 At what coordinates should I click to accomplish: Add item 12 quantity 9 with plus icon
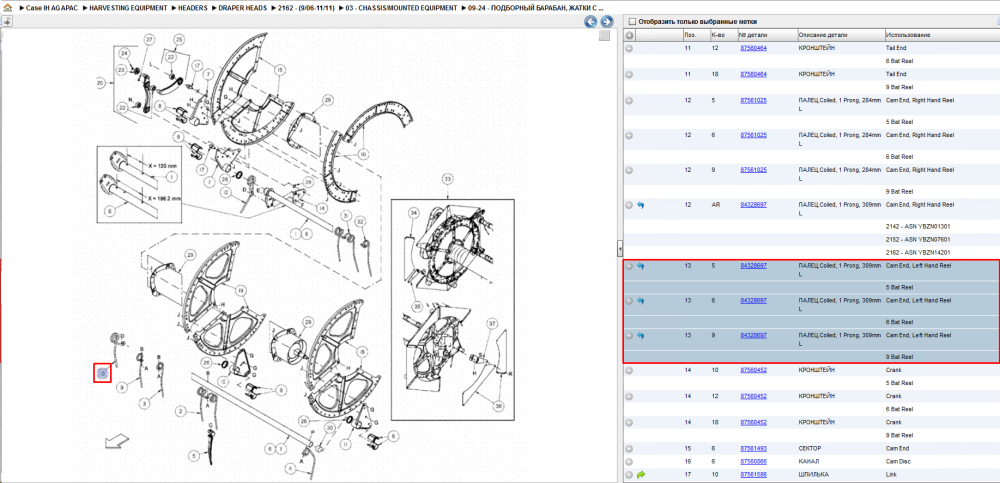click(x=629, y=170)
